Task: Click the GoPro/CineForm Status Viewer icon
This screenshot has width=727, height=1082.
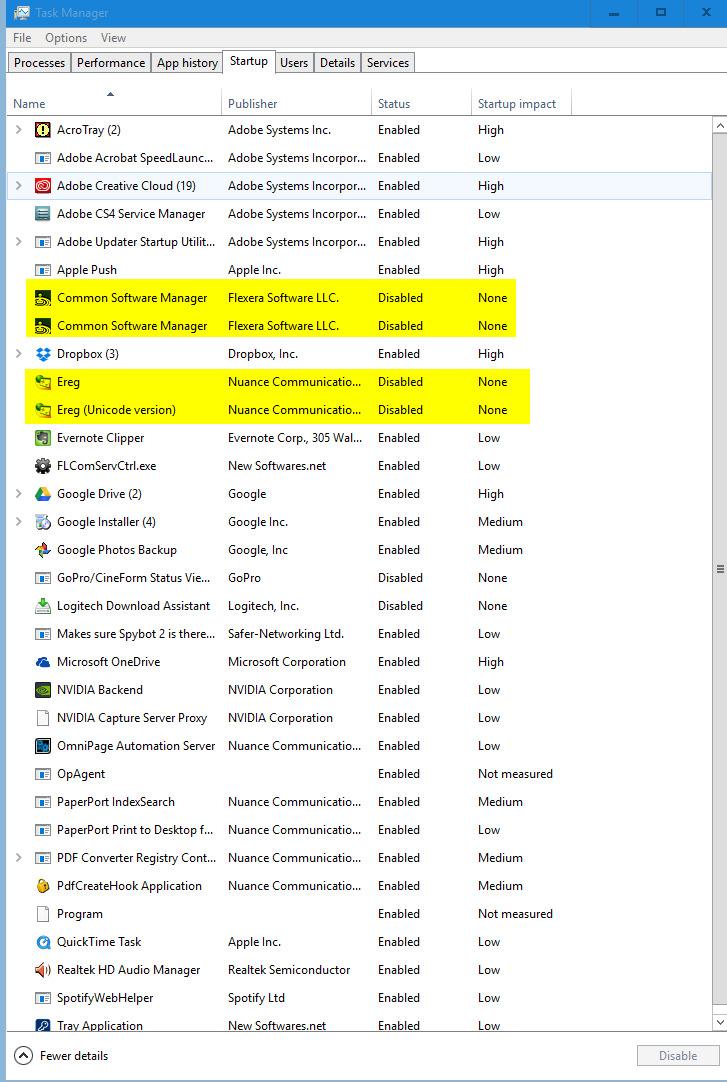Action: [43, 578]
